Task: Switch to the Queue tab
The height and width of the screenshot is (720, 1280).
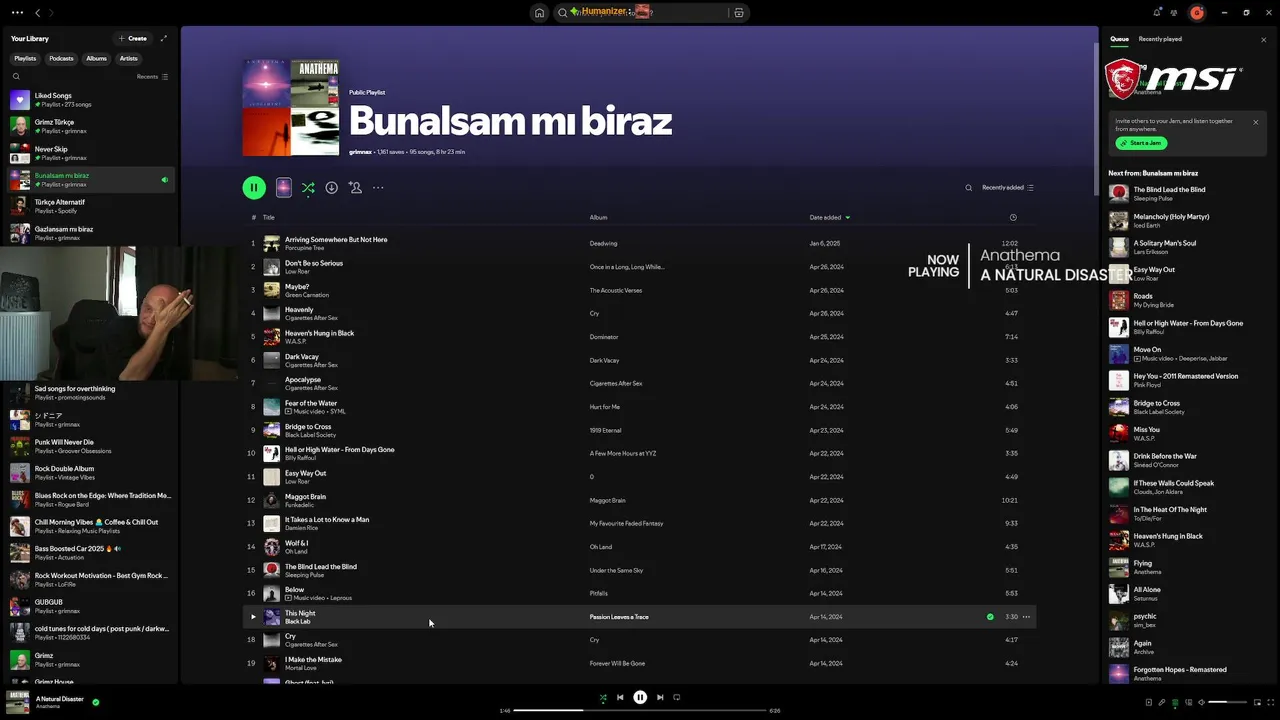Action: click(1119, 39)
